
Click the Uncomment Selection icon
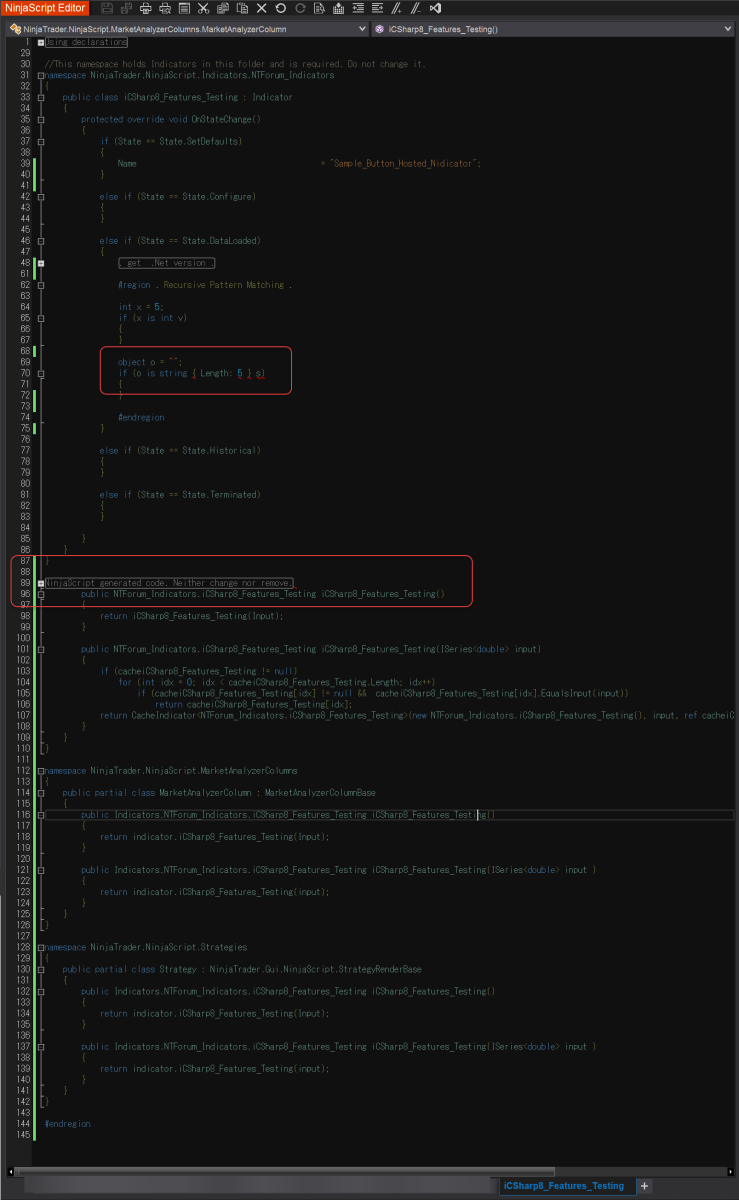(x=415, y=8)
